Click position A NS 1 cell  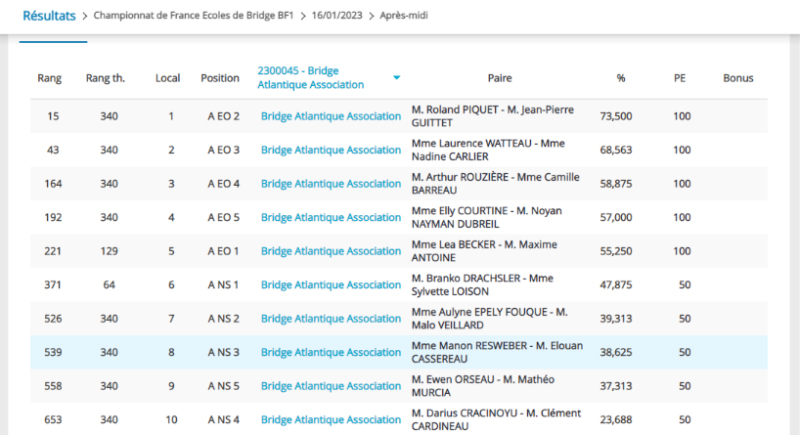tap(223, 285)
